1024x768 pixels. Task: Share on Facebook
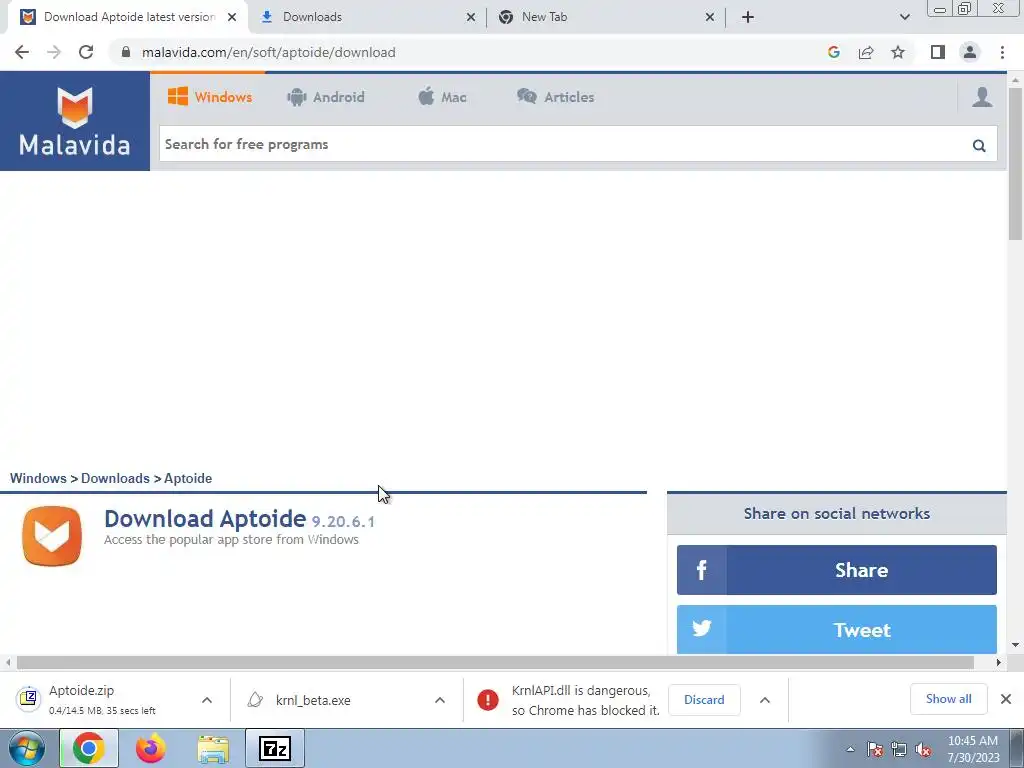(837, 570)
